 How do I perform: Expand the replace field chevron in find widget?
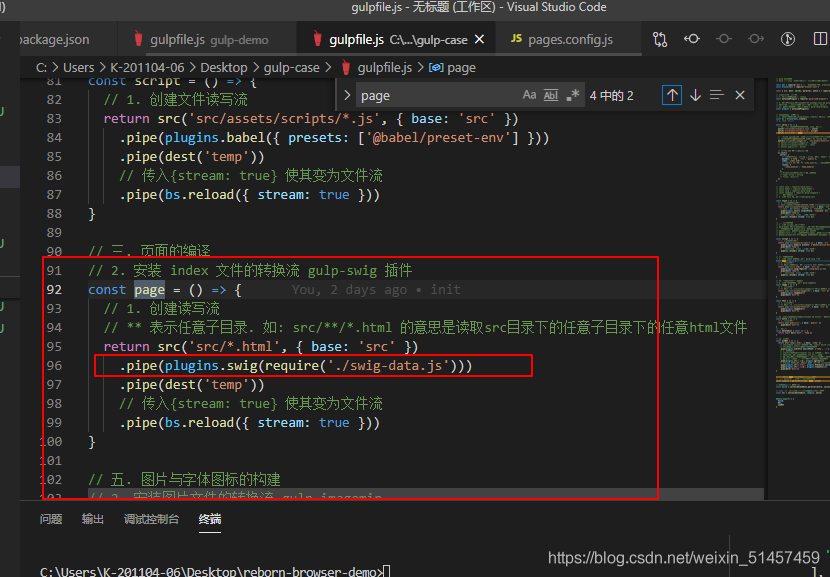click(347, 95)
